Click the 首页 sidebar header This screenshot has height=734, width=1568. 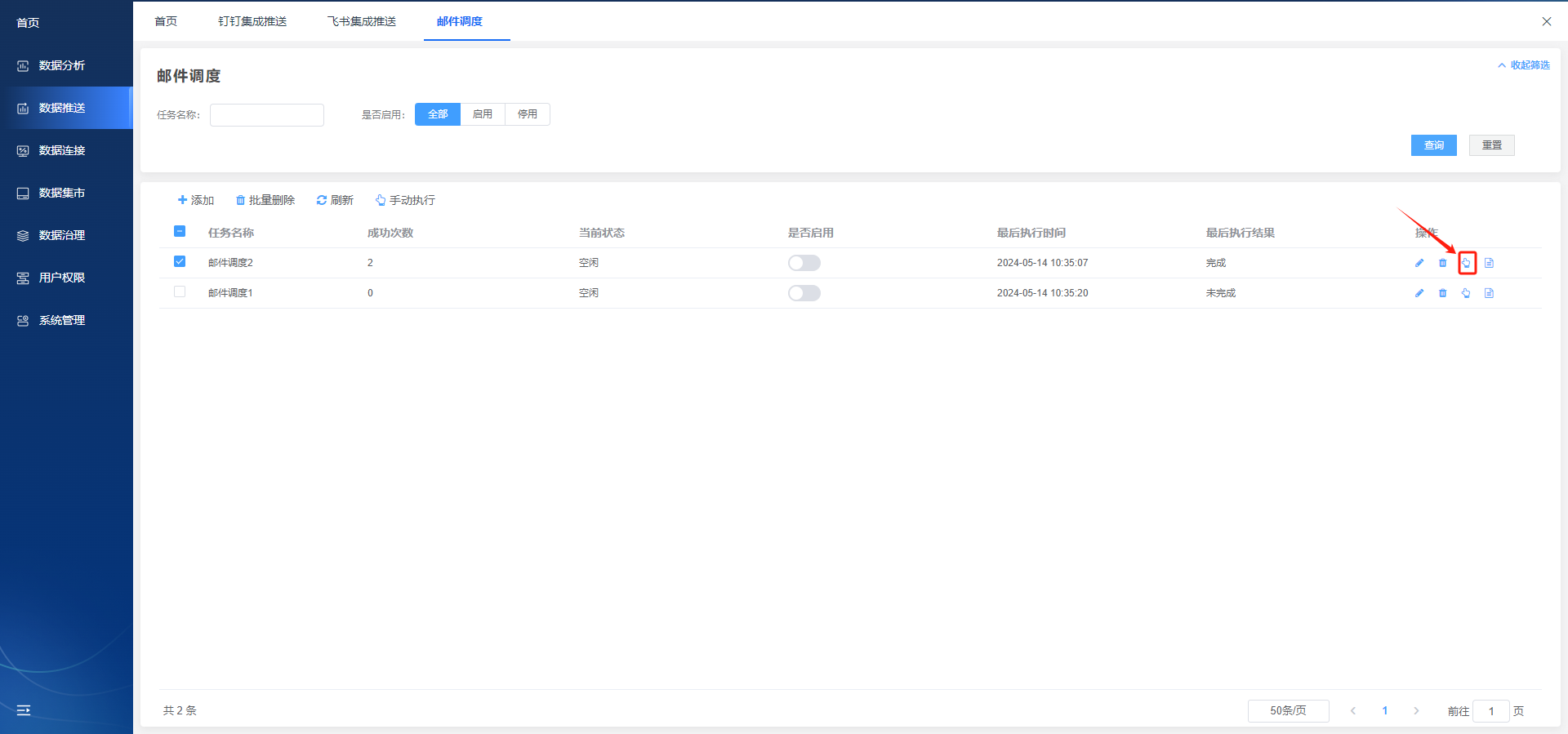(x=29, y=23)
